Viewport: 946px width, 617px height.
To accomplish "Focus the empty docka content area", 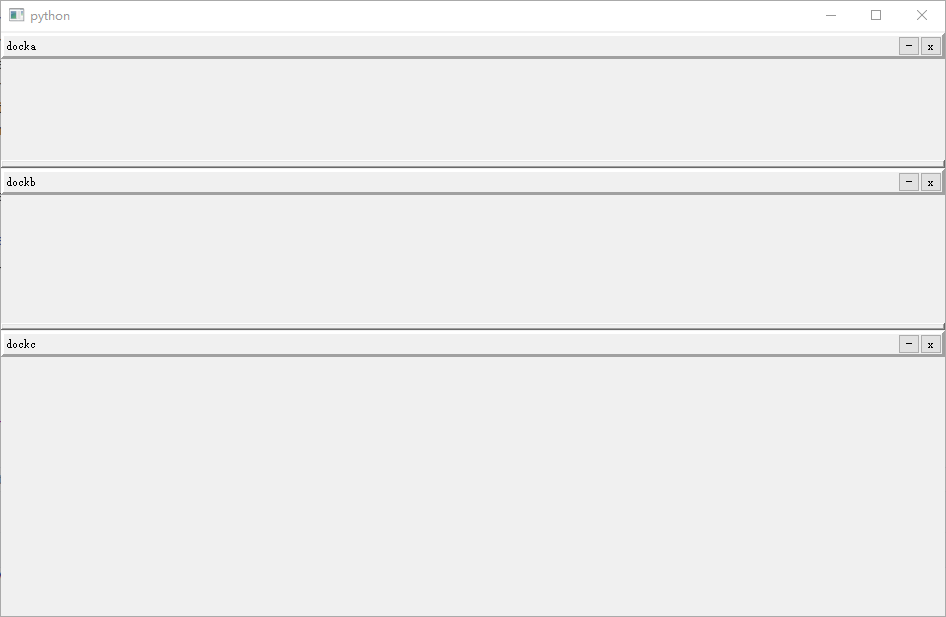I will [x=472, y=110].
